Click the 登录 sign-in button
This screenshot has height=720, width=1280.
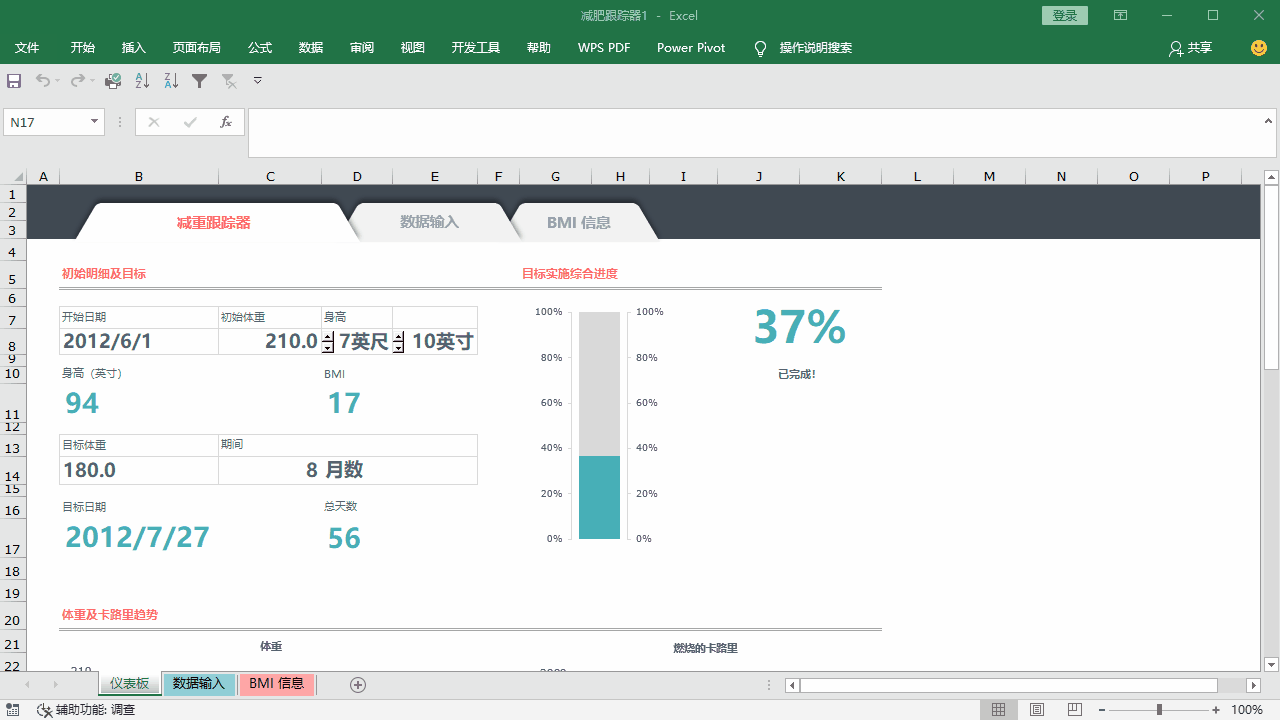tap(1065, 16)
